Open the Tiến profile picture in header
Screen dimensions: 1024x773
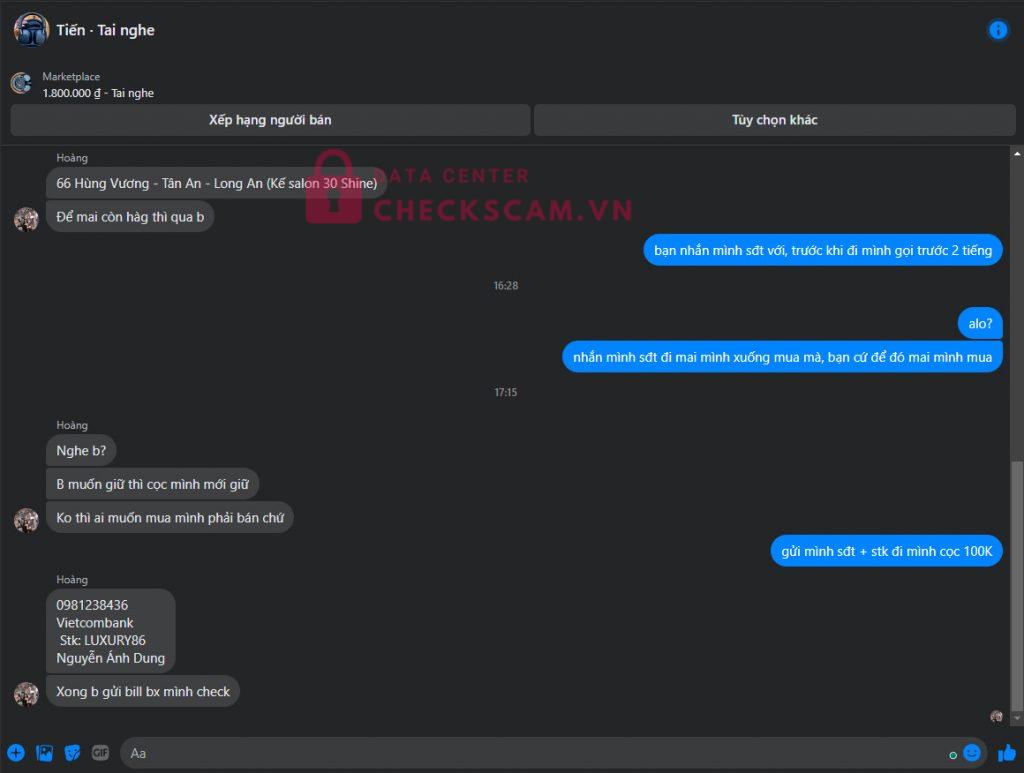point(31,30)
